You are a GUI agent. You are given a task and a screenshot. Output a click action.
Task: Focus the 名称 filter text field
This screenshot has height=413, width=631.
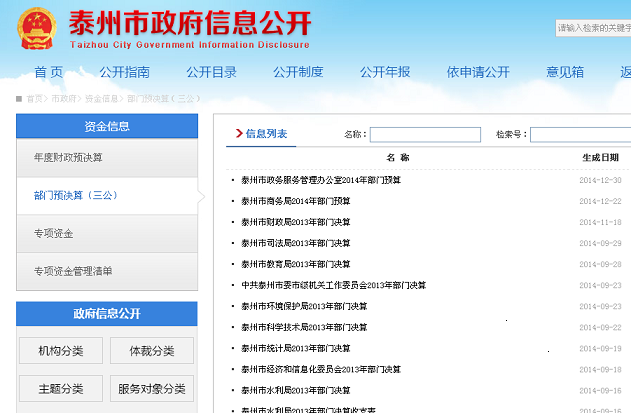coord(425,135)
